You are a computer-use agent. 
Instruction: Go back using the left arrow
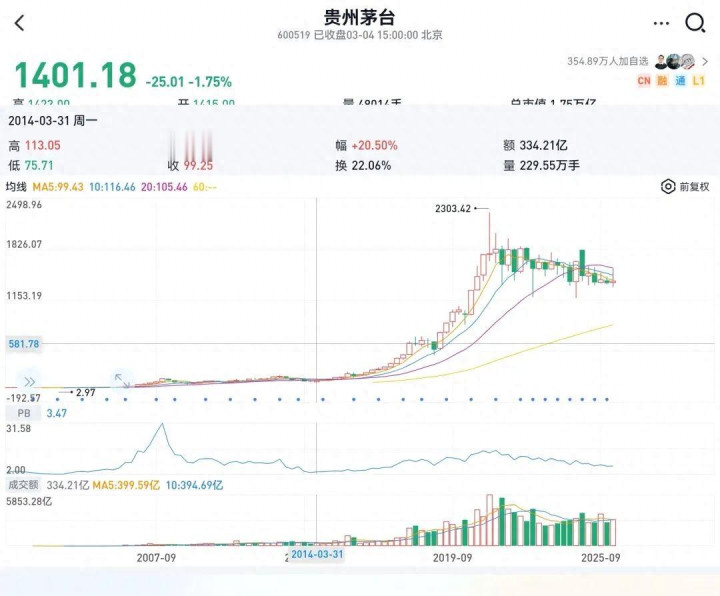click(x=19, y=22)
